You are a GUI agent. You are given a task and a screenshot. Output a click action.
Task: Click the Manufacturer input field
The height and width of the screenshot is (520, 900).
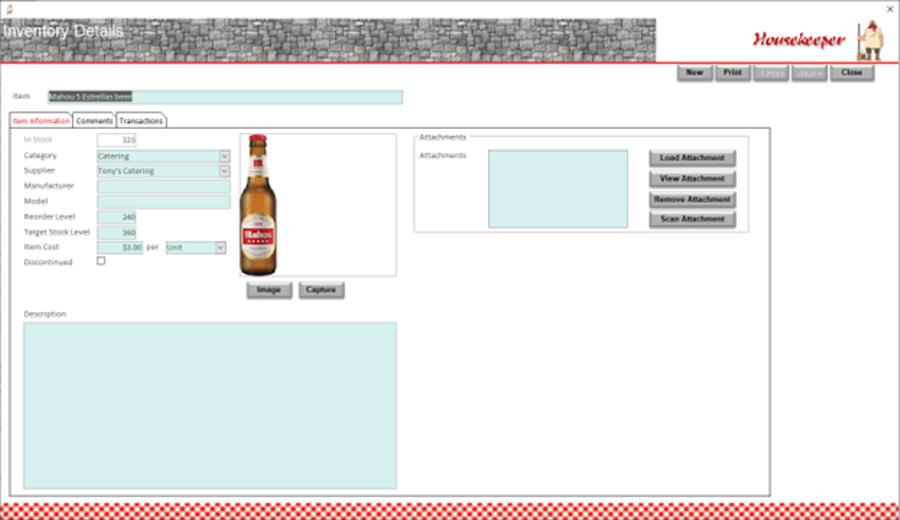click(164, 187)
